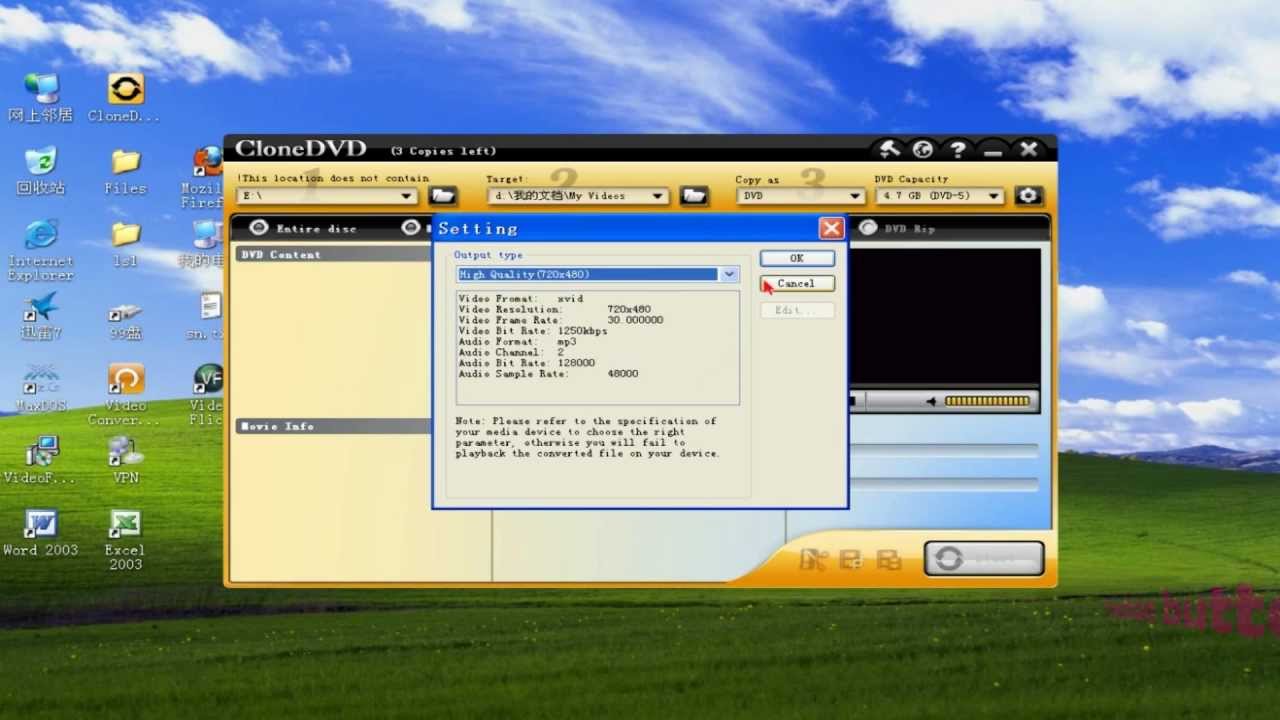Screen dimensions: 1280x720
Task: Click the upper progress bar under preview
Action: 943,451
